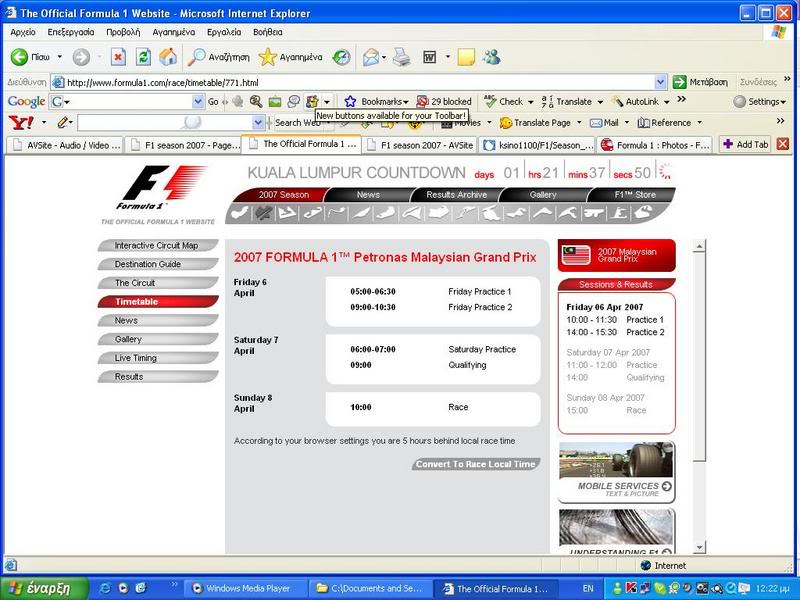Toggle the 29 blocked popup blocker
The width and height of the screenshot is (800, 600).
click(x=444, y=102)
